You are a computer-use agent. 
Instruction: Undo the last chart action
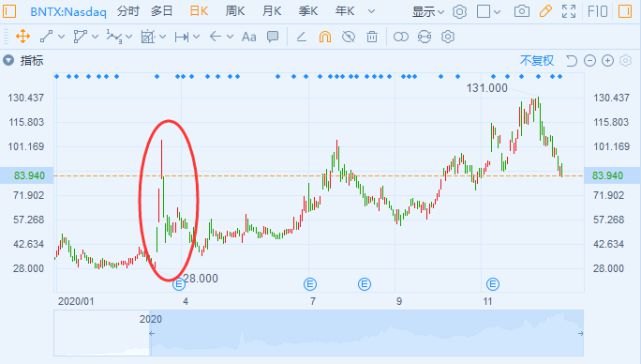[x=571, y=61]
